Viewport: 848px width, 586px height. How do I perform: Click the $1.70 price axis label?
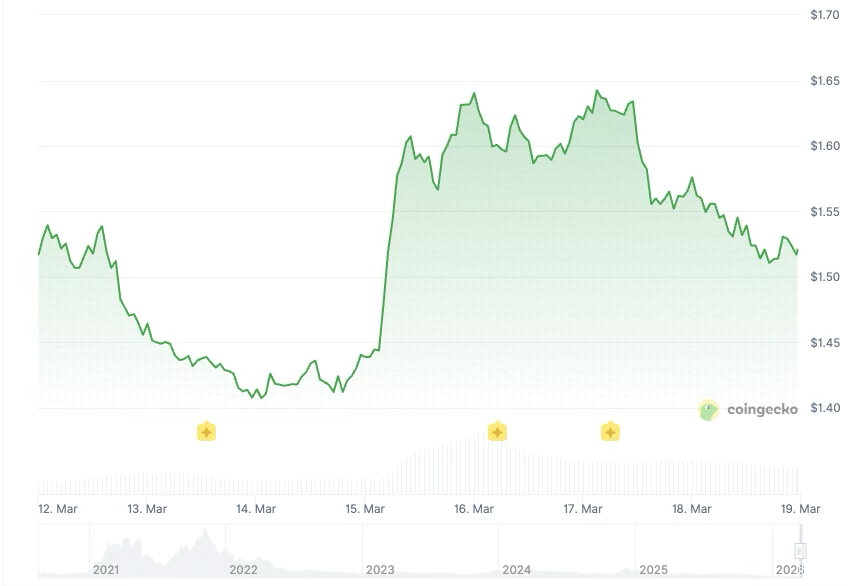(825, 15)
